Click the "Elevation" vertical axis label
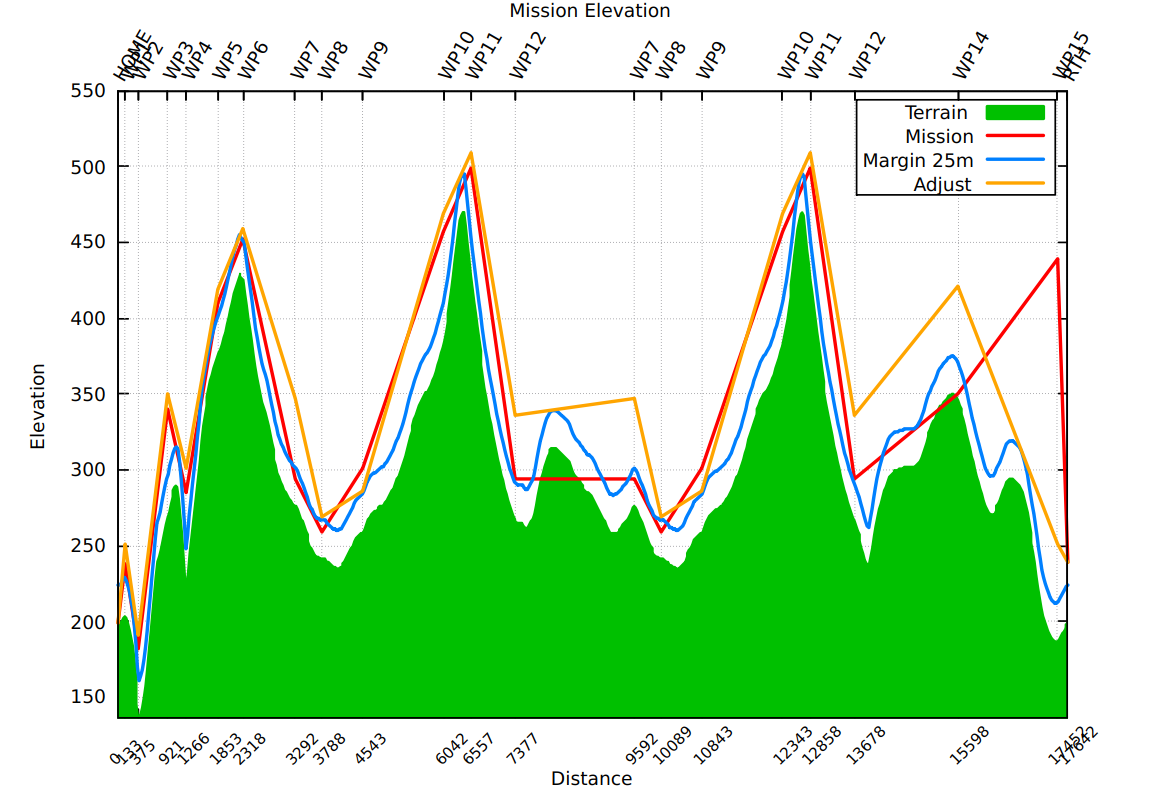This screenshot has height=791, width=1158. click(38, 406)
